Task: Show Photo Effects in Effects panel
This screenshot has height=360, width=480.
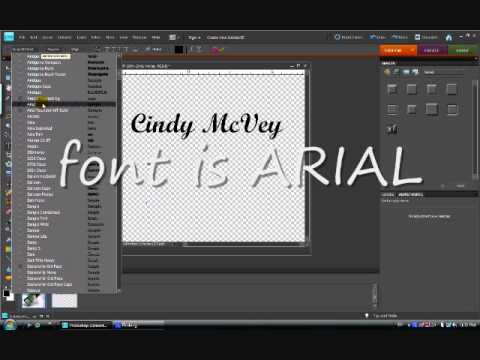Action: (406, 72)
